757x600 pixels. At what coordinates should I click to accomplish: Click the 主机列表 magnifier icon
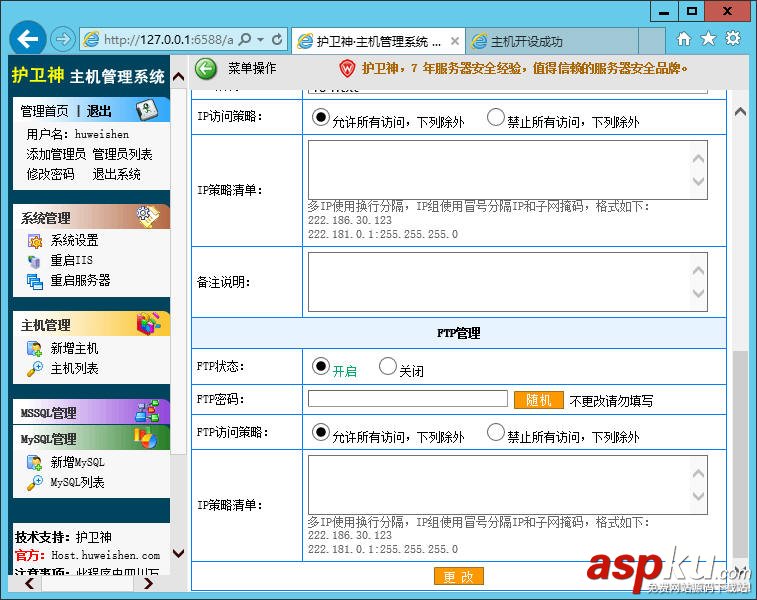pyautogui.click(x=35, y=369)
